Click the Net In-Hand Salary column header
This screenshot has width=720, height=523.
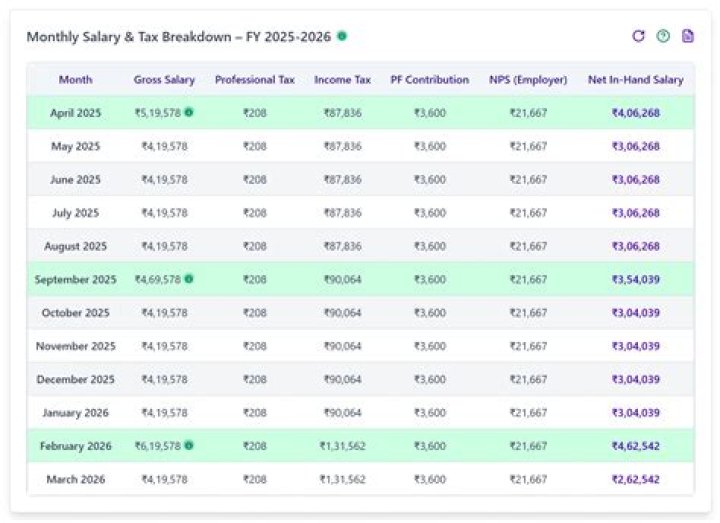pos(635,80)
